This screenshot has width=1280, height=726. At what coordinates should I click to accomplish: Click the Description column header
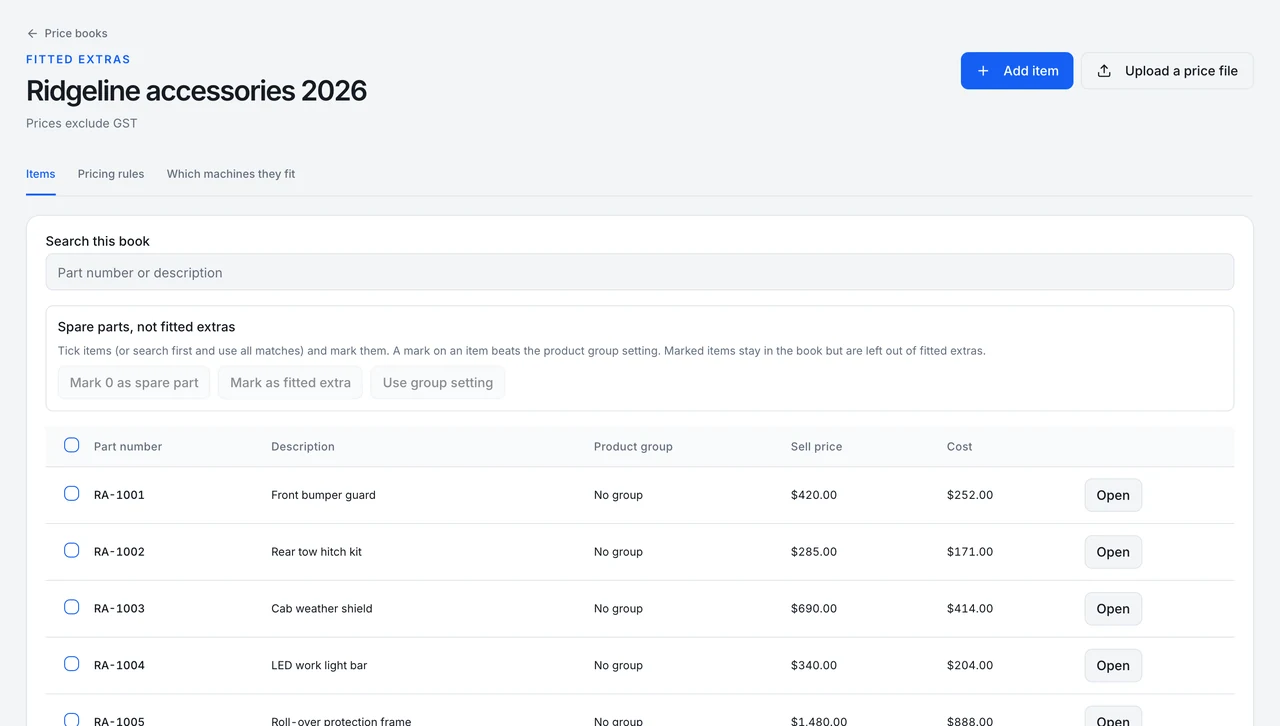pos(303,447)
